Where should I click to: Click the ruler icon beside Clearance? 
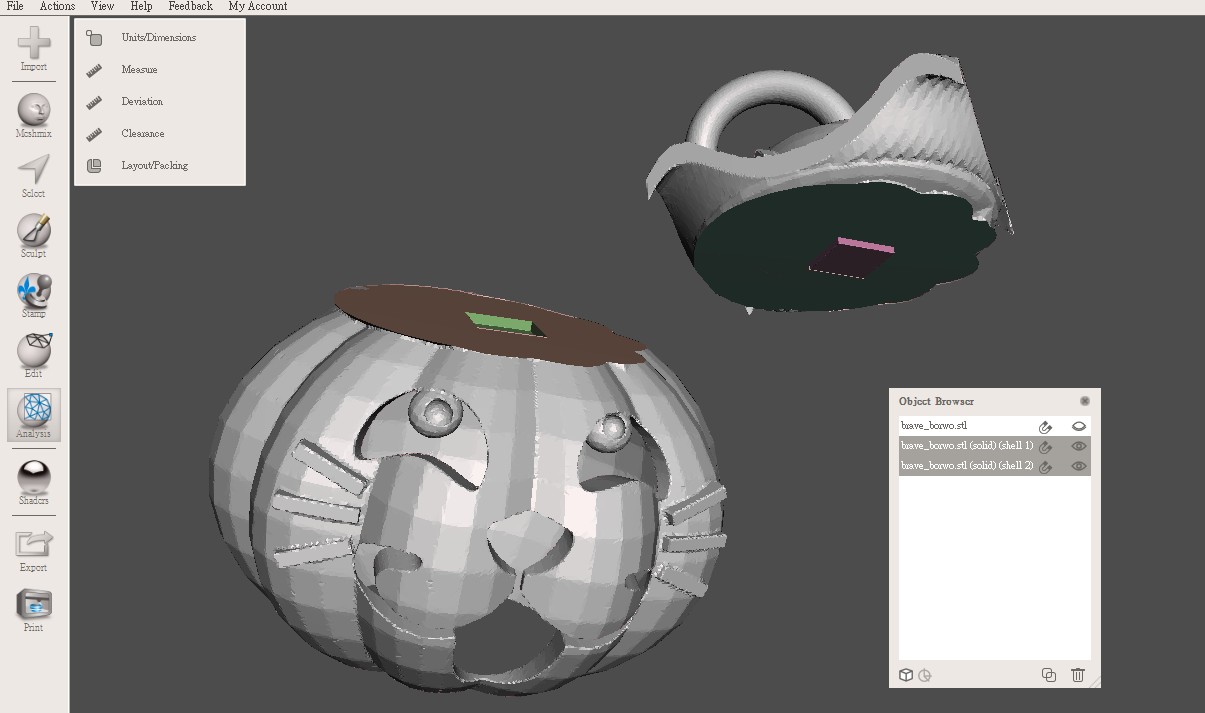point(94,134)
